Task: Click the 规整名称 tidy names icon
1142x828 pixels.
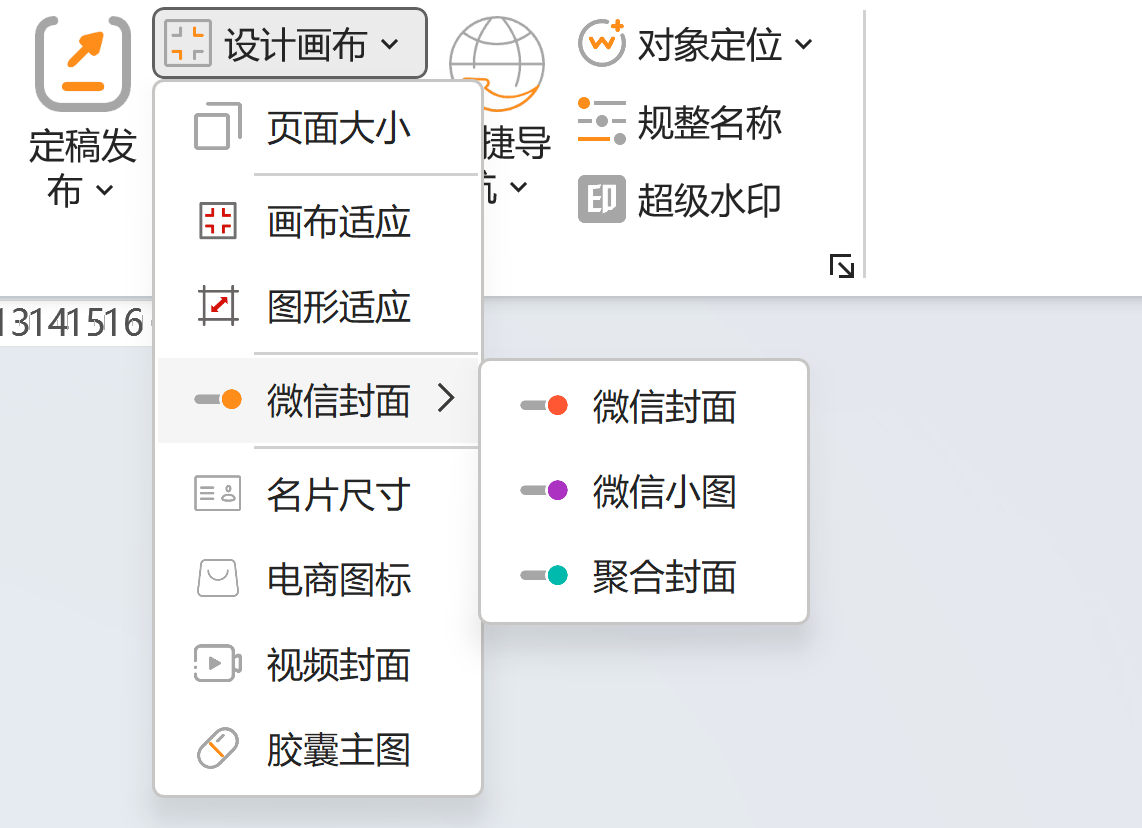Action: 601,122
